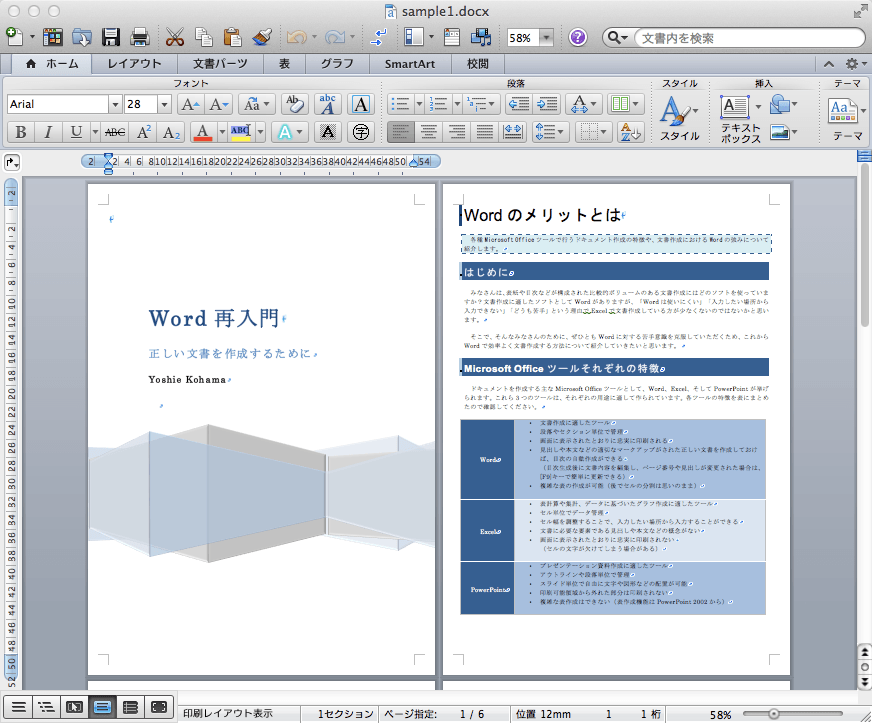Open the bullet list dropdown arrow
This screenshot has height=723, width=872.
pos(419,104)
